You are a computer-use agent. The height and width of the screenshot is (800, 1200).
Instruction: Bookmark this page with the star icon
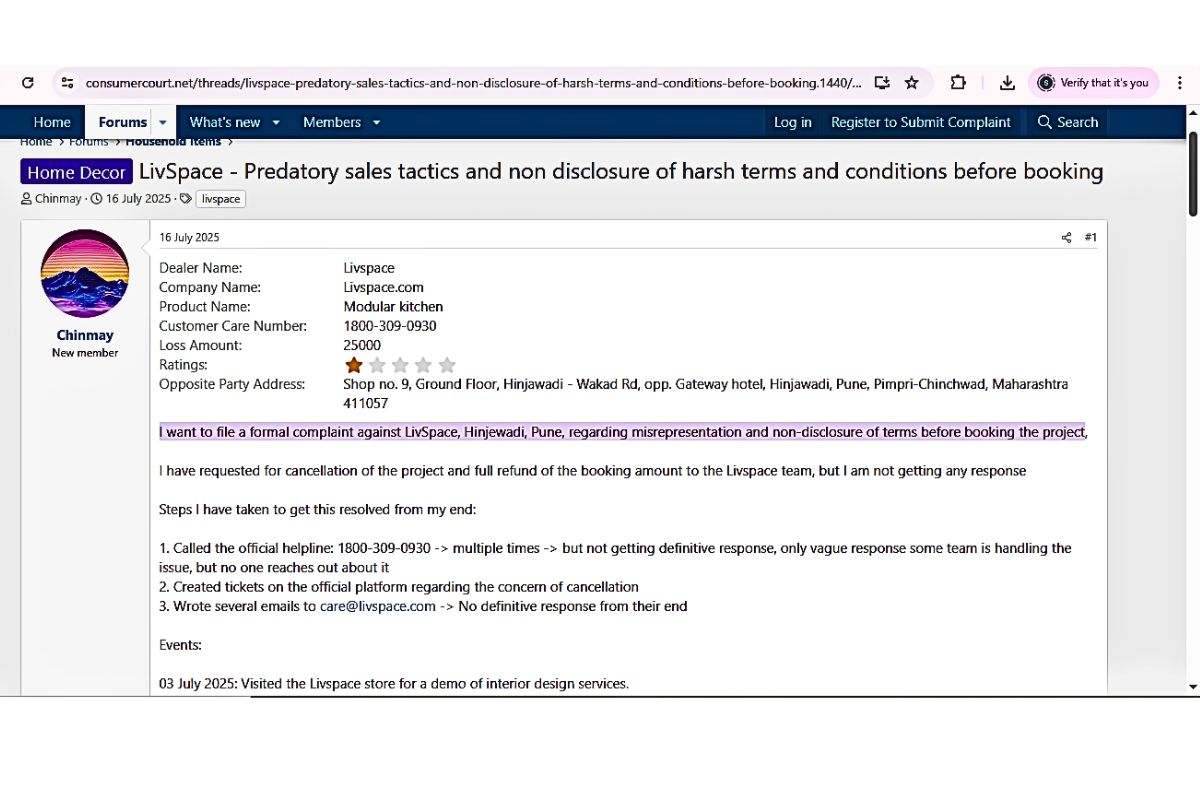tap(911, 83)
